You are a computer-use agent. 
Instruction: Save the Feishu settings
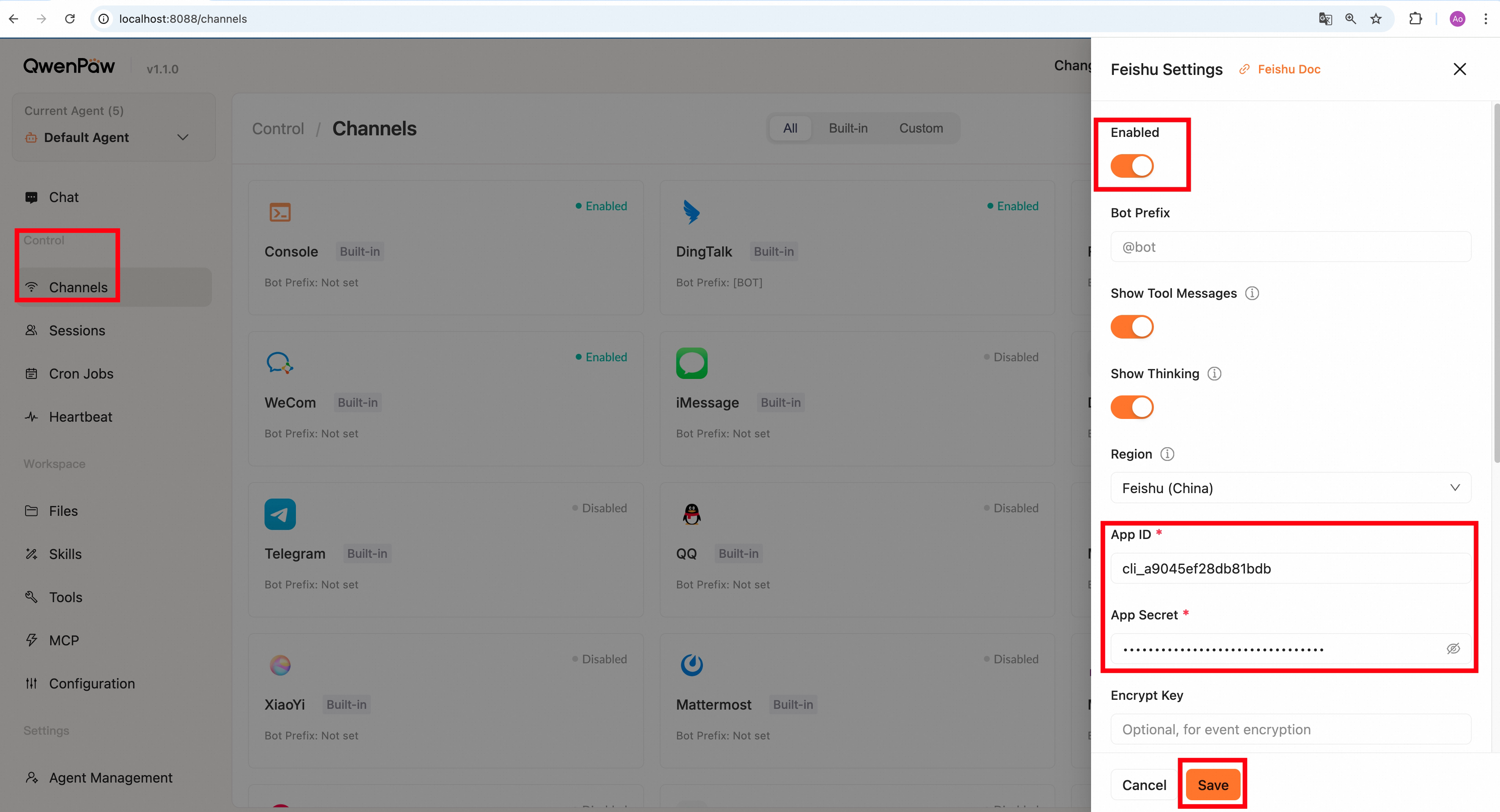1213,785
